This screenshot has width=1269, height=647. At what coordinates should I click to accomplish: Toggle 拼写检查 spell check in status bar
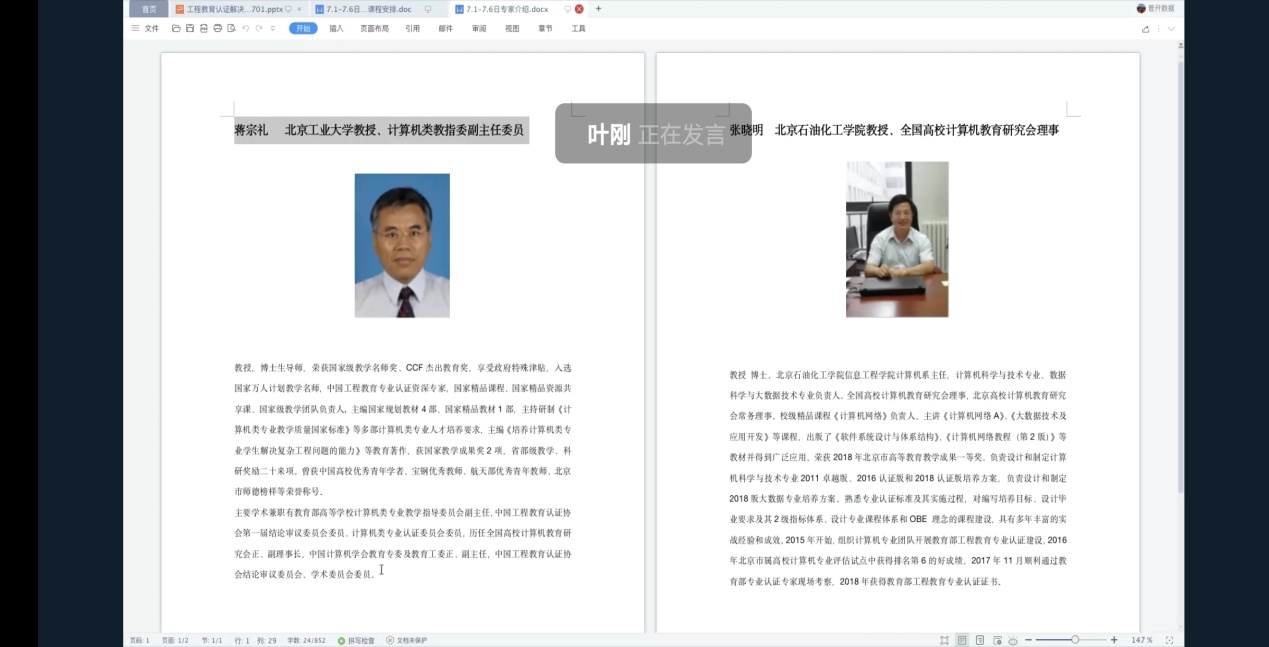tap(356, 640)
